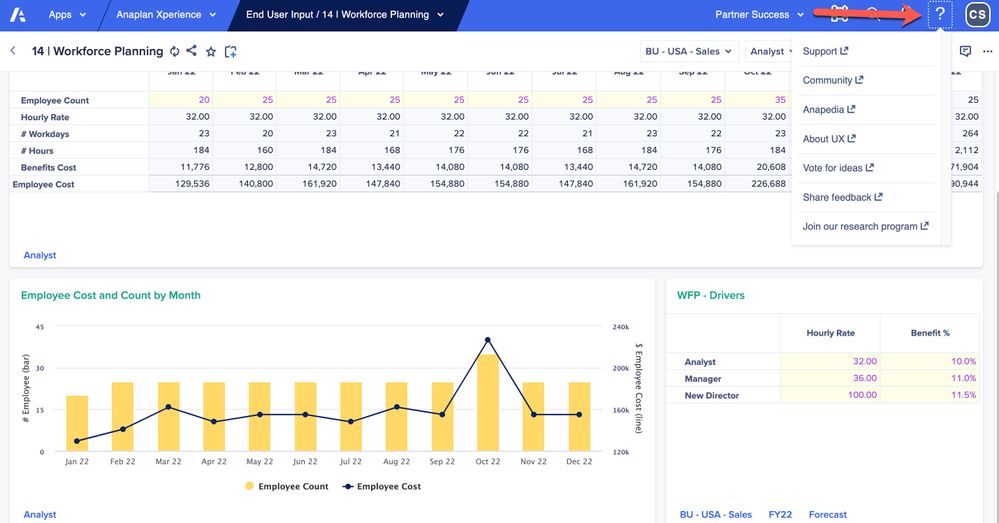
Task: Expand End User Input page selector
Action: pyautogui.click(x=345, y=14)
